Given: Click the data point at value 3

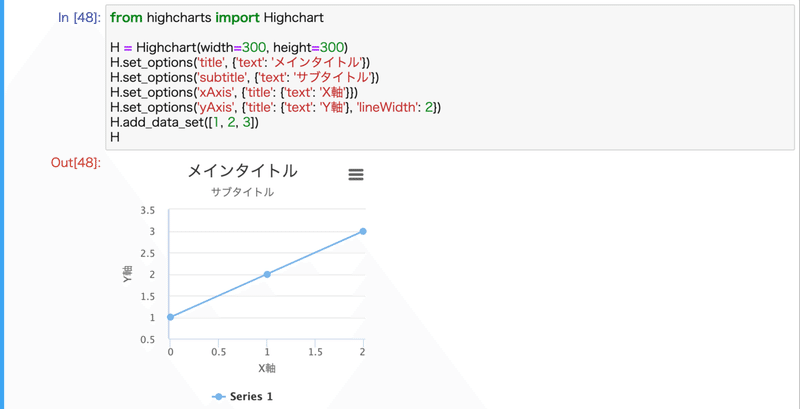Looking at the screenshot, I should pyautogui.click(x=363, y=231).
